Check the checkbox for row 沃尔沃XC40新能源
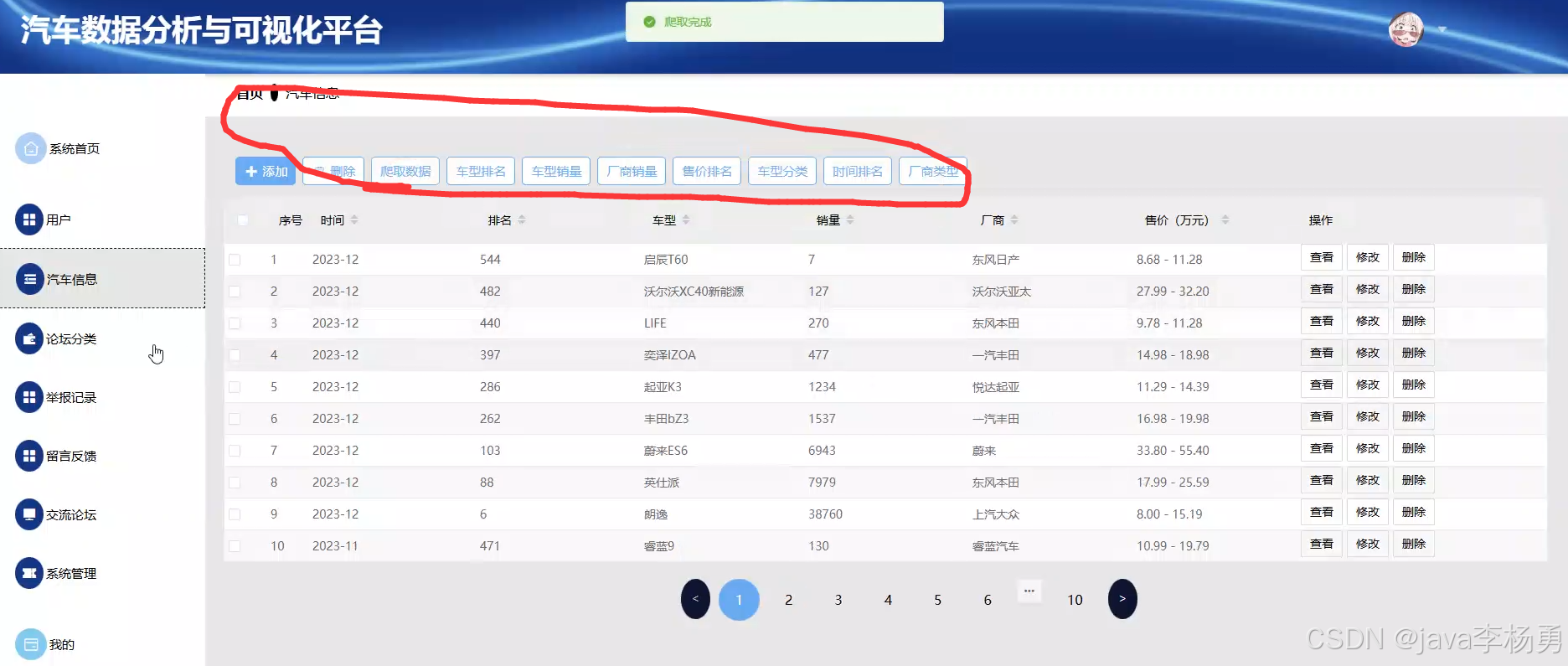Image resolution: width=1568 pixels, height=666 pixels. [x=235, y=292]
